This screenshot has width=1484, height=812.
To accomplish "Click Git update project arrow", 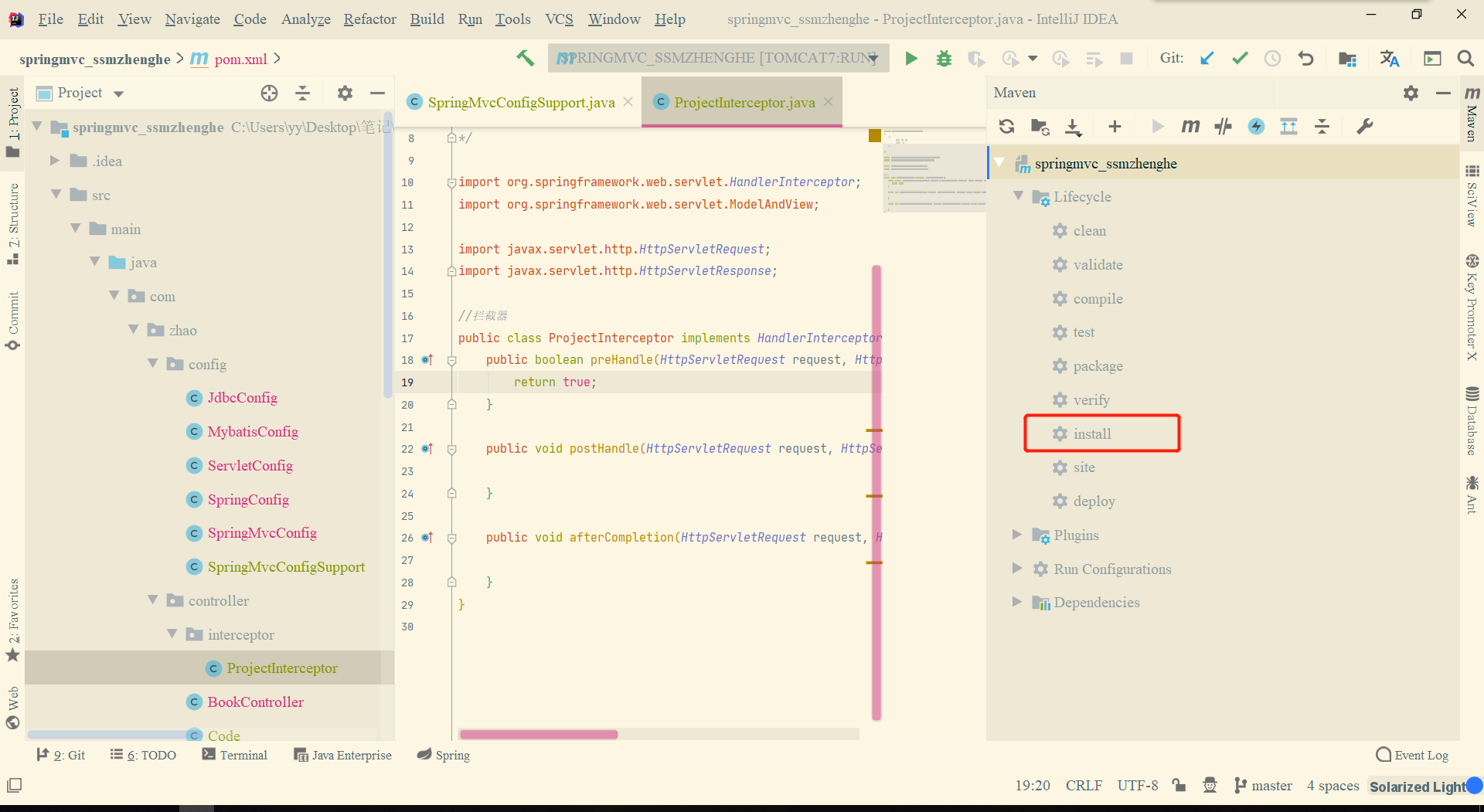I will pos(1207,59).
